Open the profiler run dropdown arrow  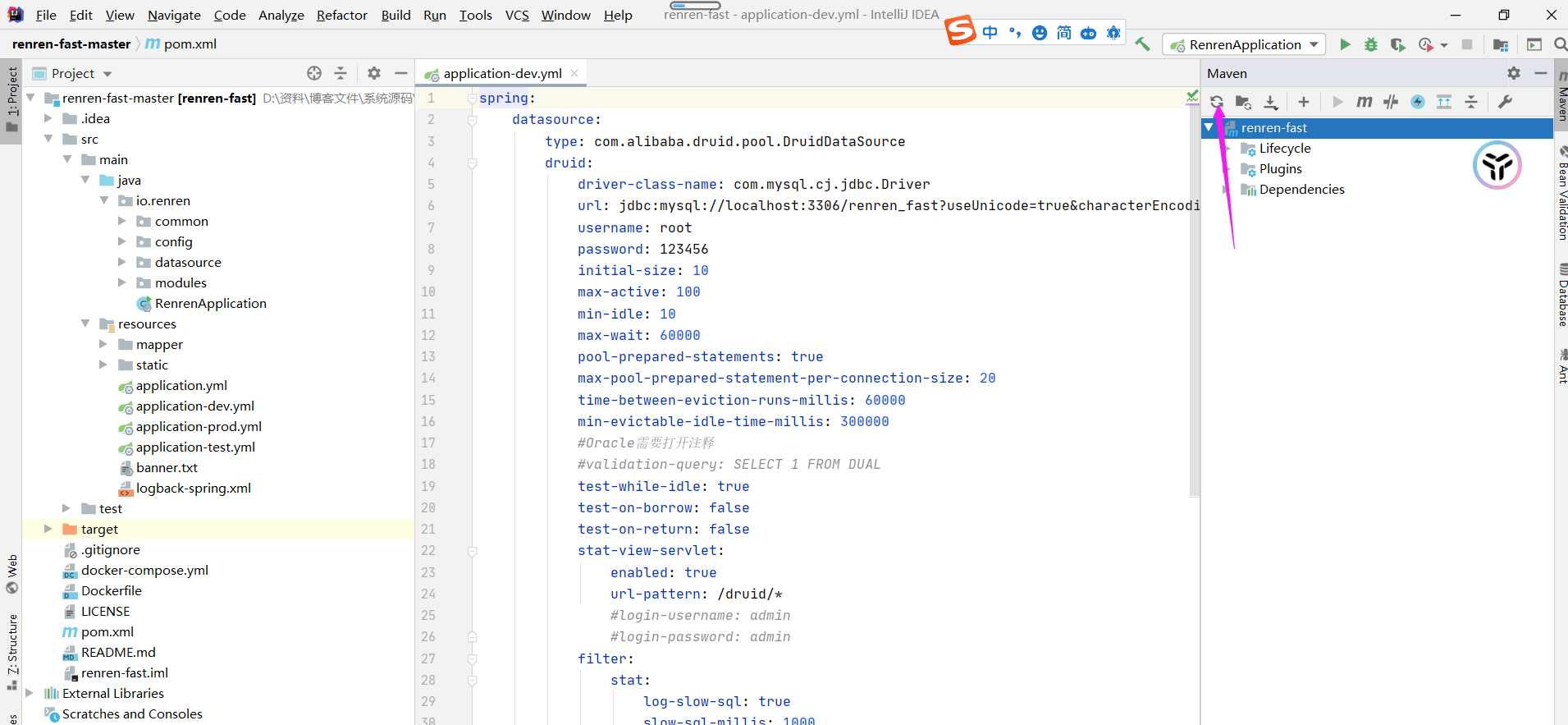pyautogui.click(x=1444, y=45)
